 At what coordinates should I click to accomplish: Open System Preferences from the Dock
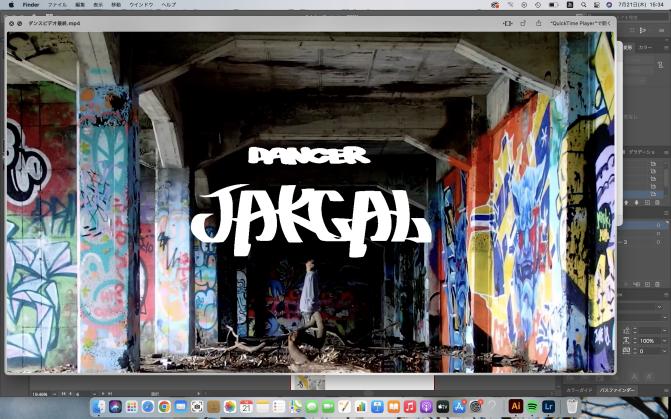pyautogui.click(x=475, y=406)
